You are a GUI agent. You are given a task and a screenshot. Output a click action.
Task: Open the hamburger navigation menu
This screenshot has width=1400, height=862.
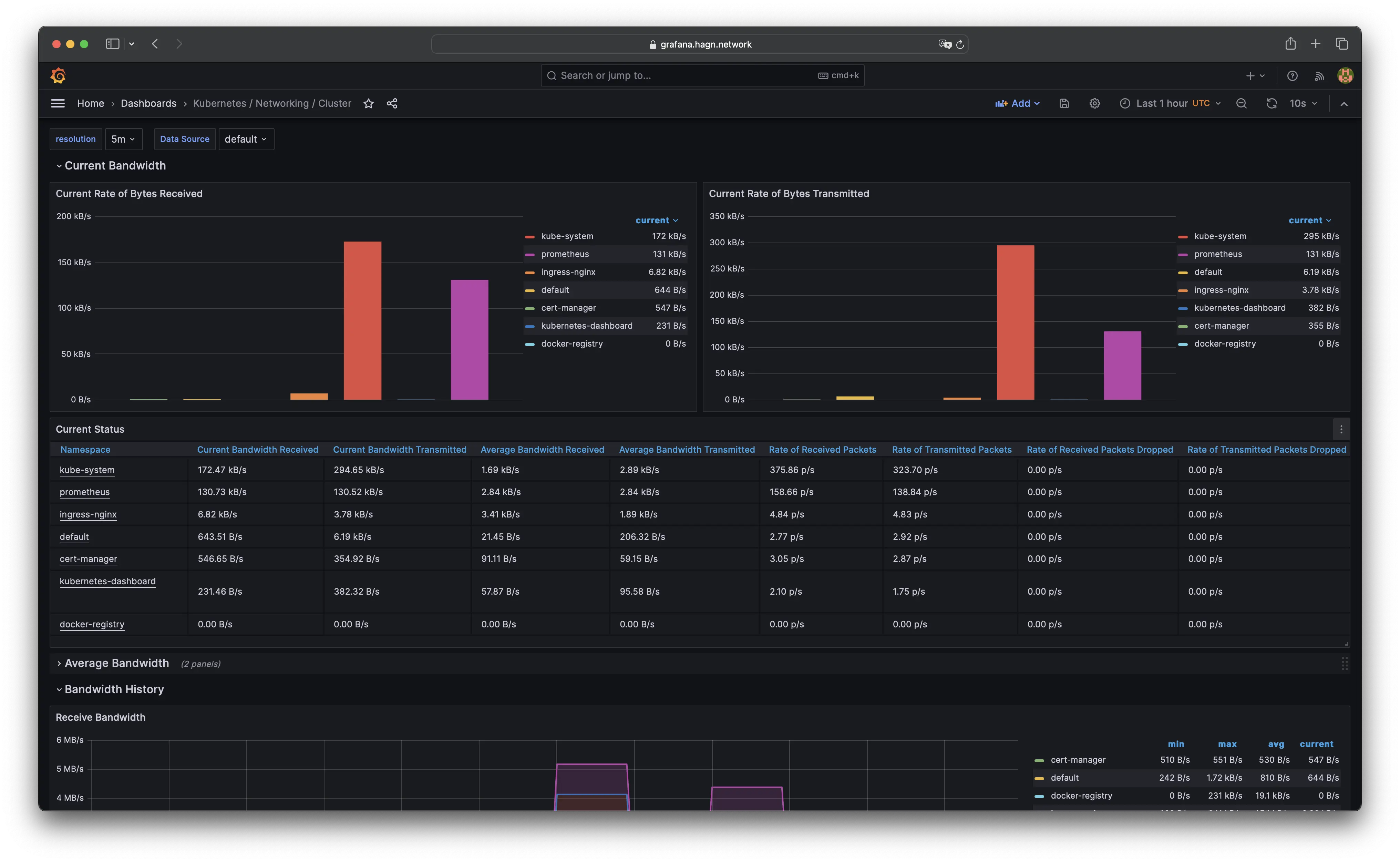(58, 103)
